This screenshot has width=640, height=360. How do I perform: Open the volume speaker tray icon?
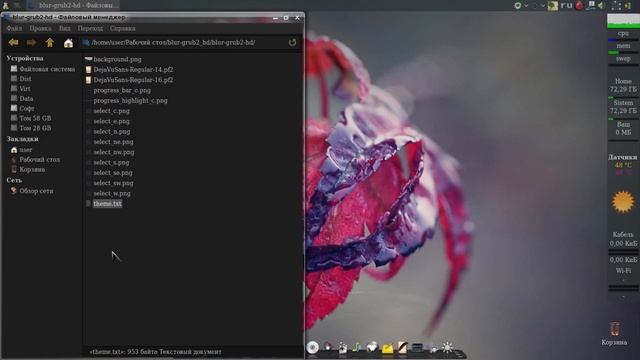click(x=602, y=5)
